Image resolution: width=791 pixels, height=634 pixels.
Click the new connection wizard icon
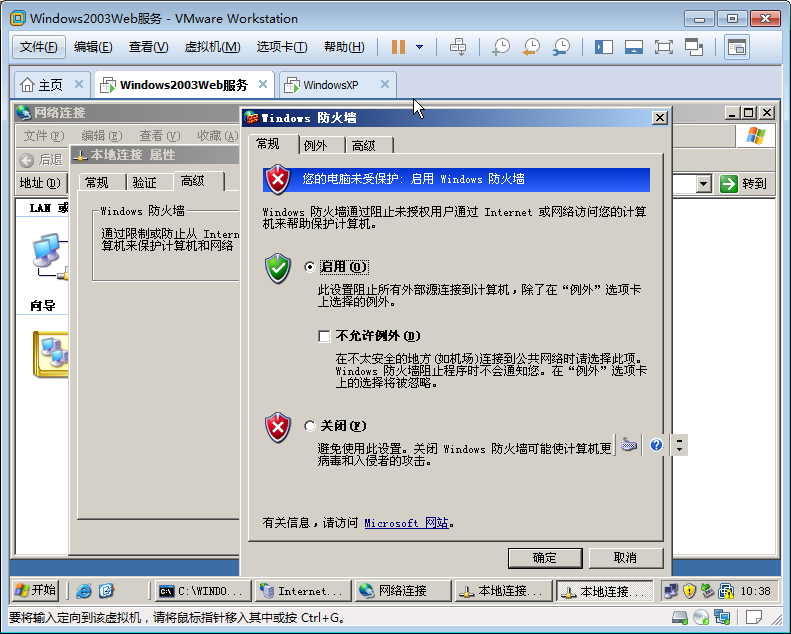point(50,354)
